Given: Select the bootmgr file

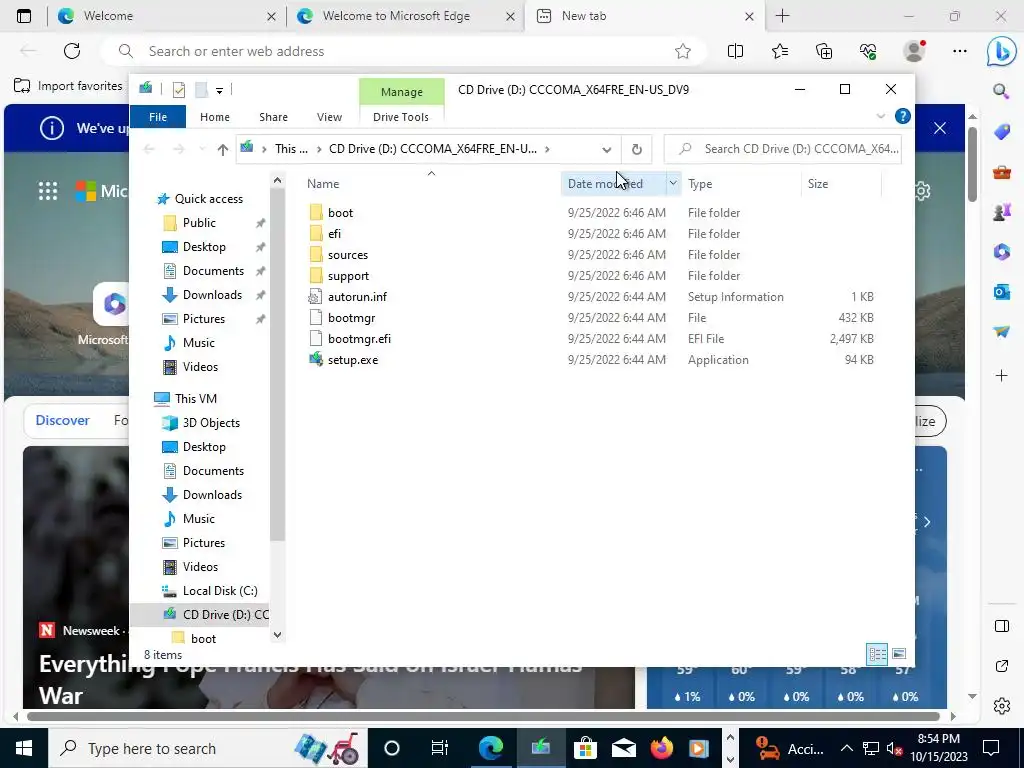Looking at the screenshot, I should [351, 318].
